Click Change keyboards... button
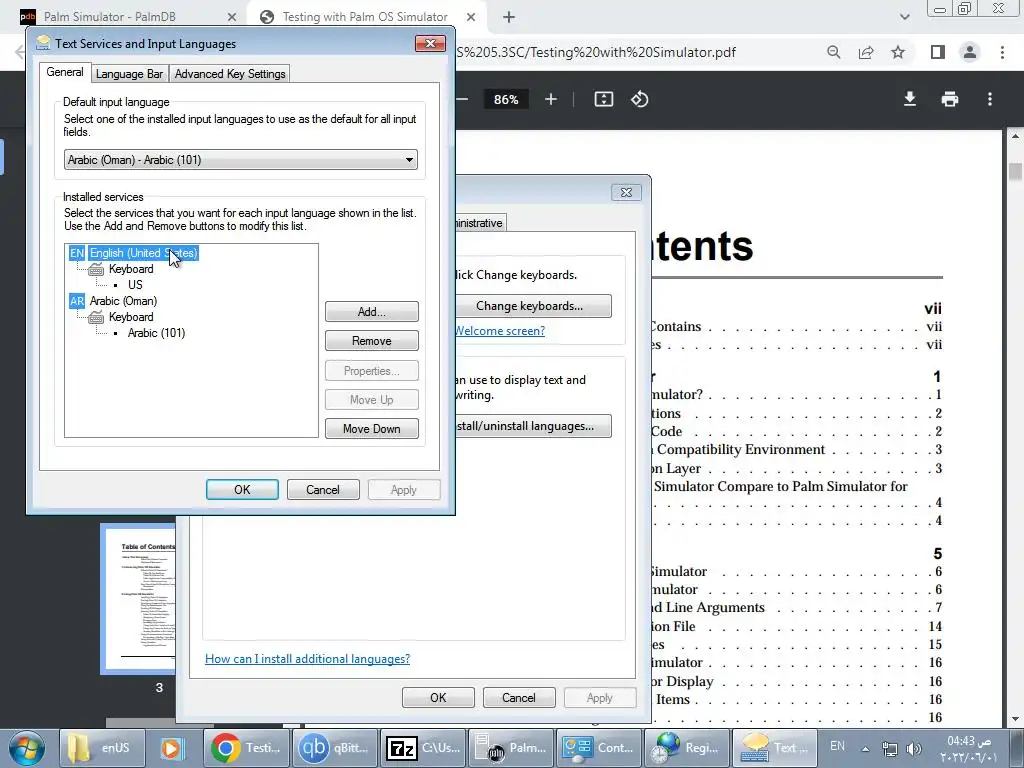 coord(534,306)
